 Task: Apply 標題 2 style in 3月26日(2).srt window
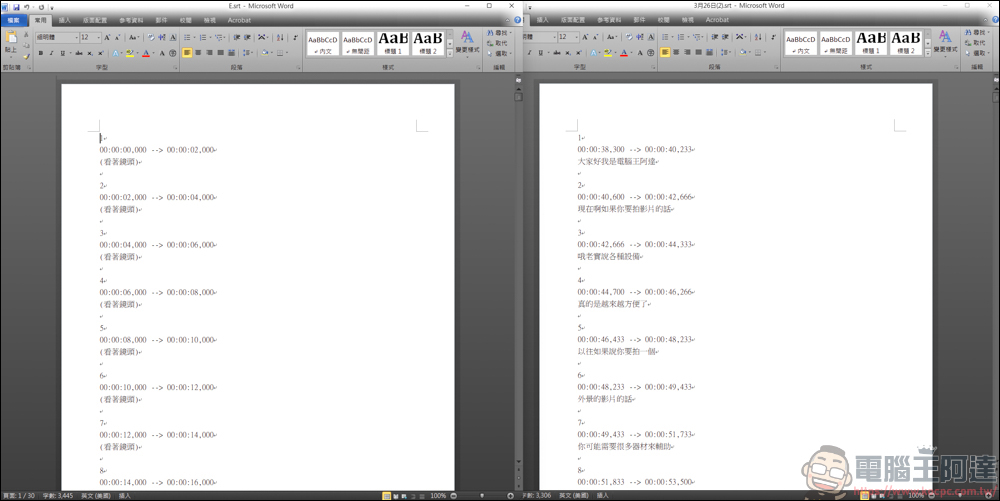click(x=906, y=43)
